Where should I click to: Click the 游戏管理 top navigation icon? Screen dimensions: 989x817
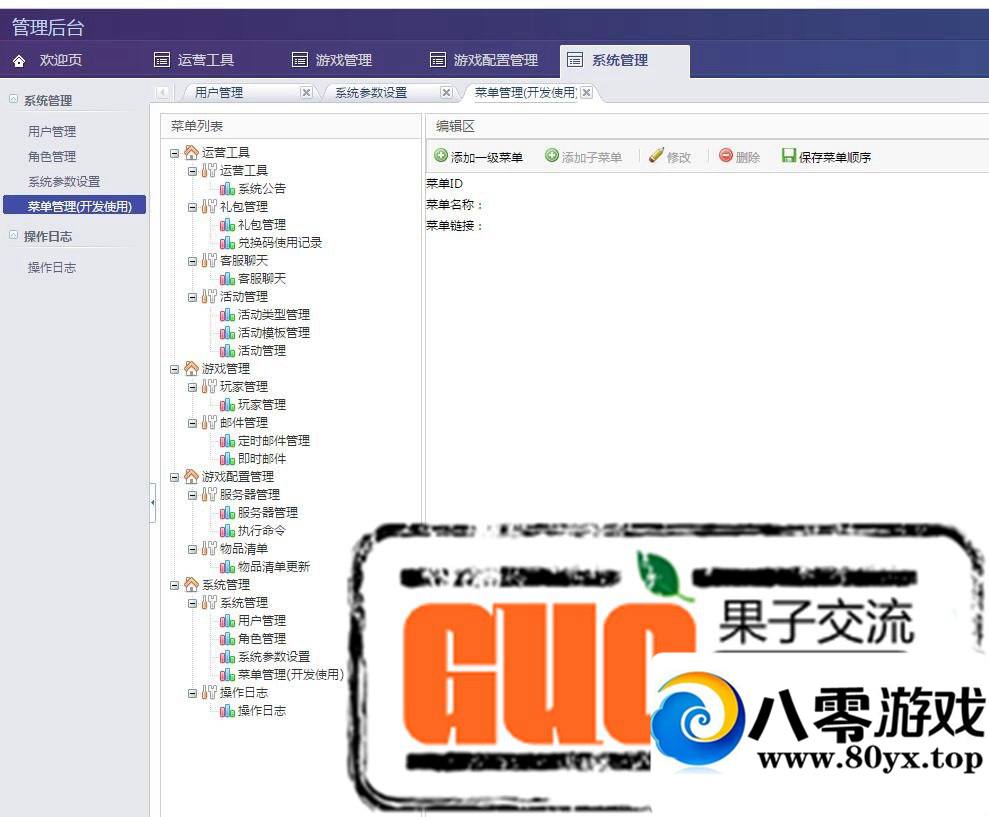coord(300,60)
